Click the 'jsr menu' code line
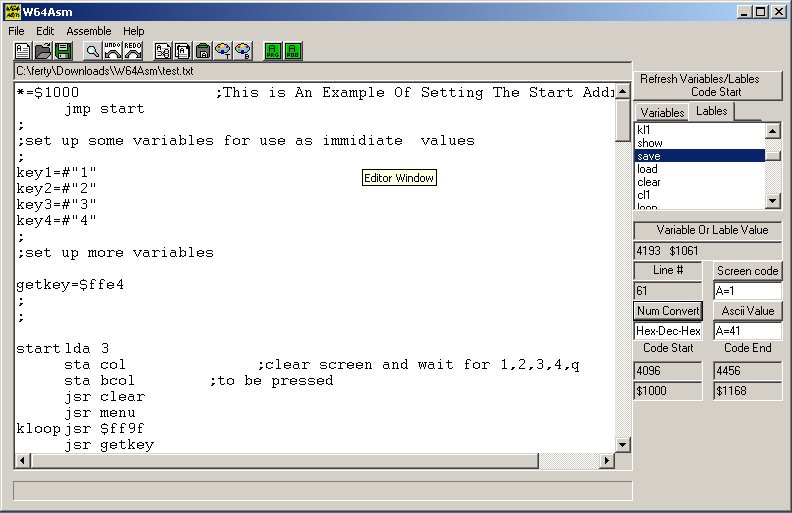Viewport: 792px width, 513px height. click(100, 413)
